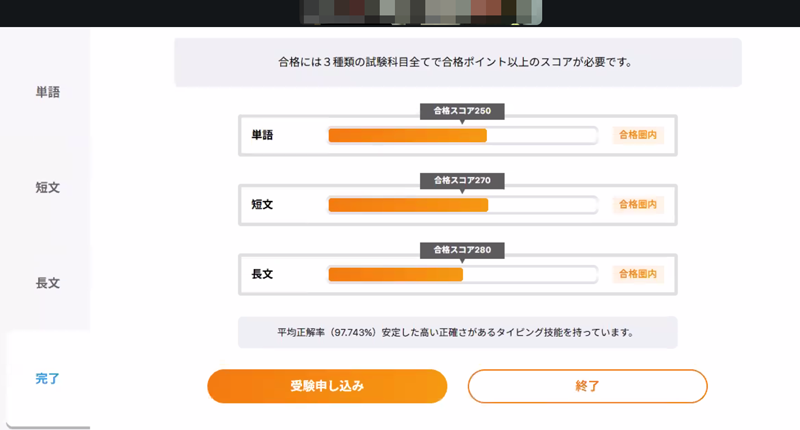Click 合格圏内 badge in the 単語 row
Image resolution: width=800 pixels, height=430 pixels.
pos(637,135)
